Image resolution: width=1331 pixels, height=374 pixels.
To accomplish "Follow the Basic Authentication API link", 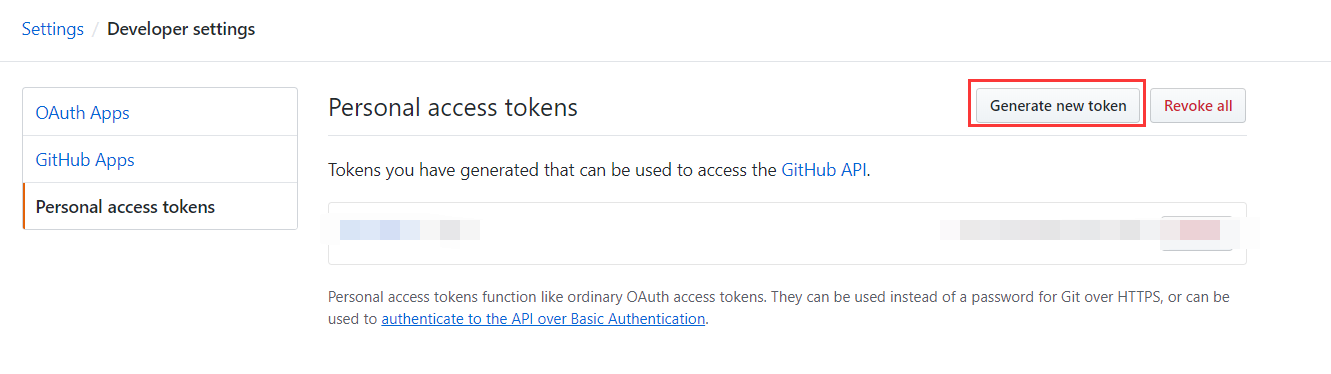I will point(543,319).
